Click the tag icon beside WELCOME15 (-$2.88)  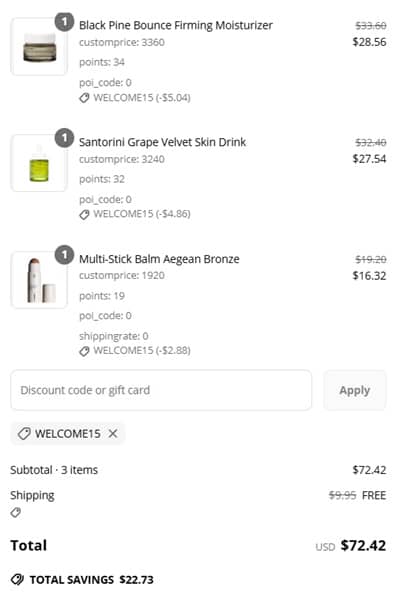84,351
